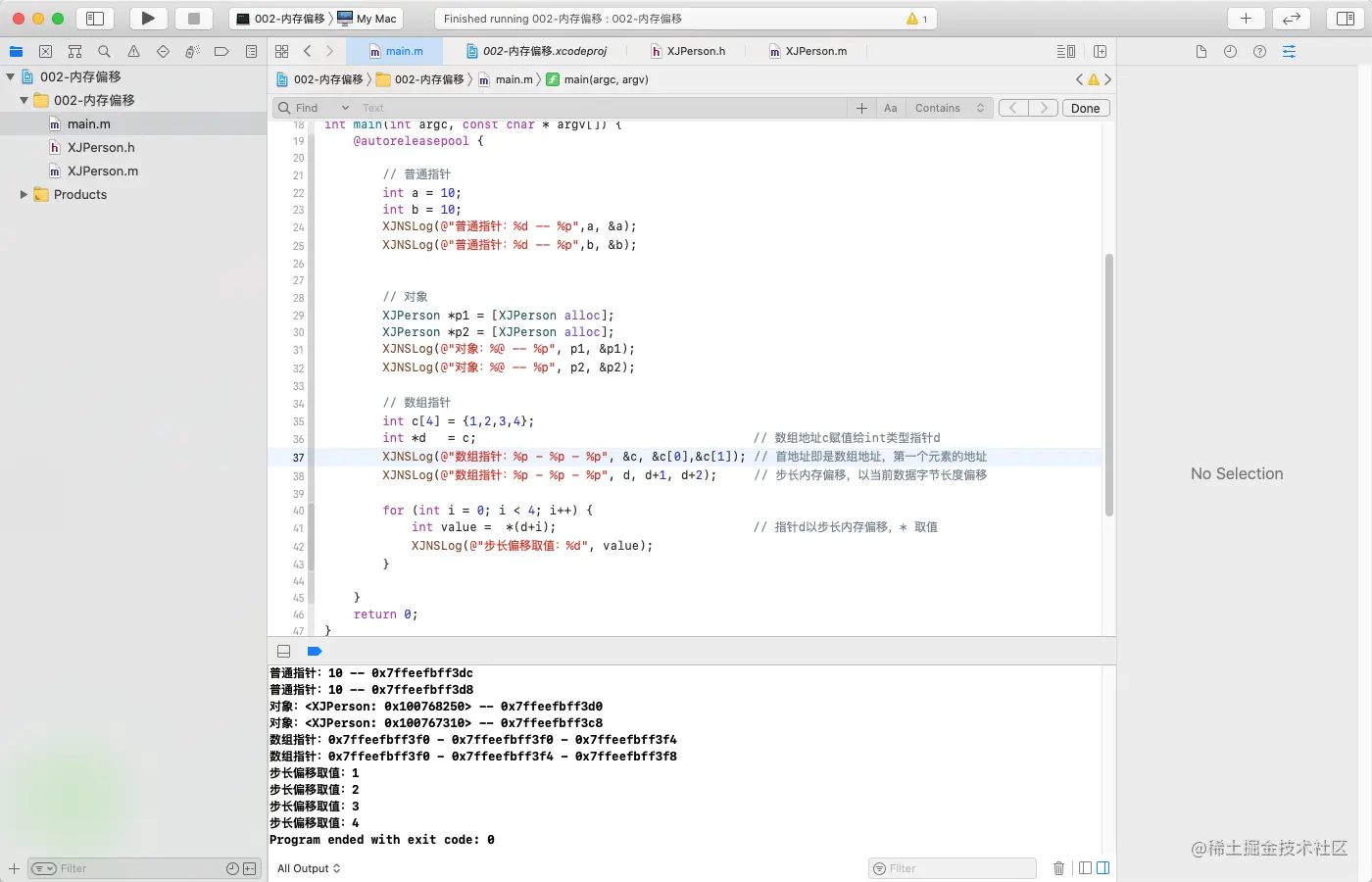Open the Symbol navigator
The height and width of the screenshot is (882, 1372).
tap(74, 52)
